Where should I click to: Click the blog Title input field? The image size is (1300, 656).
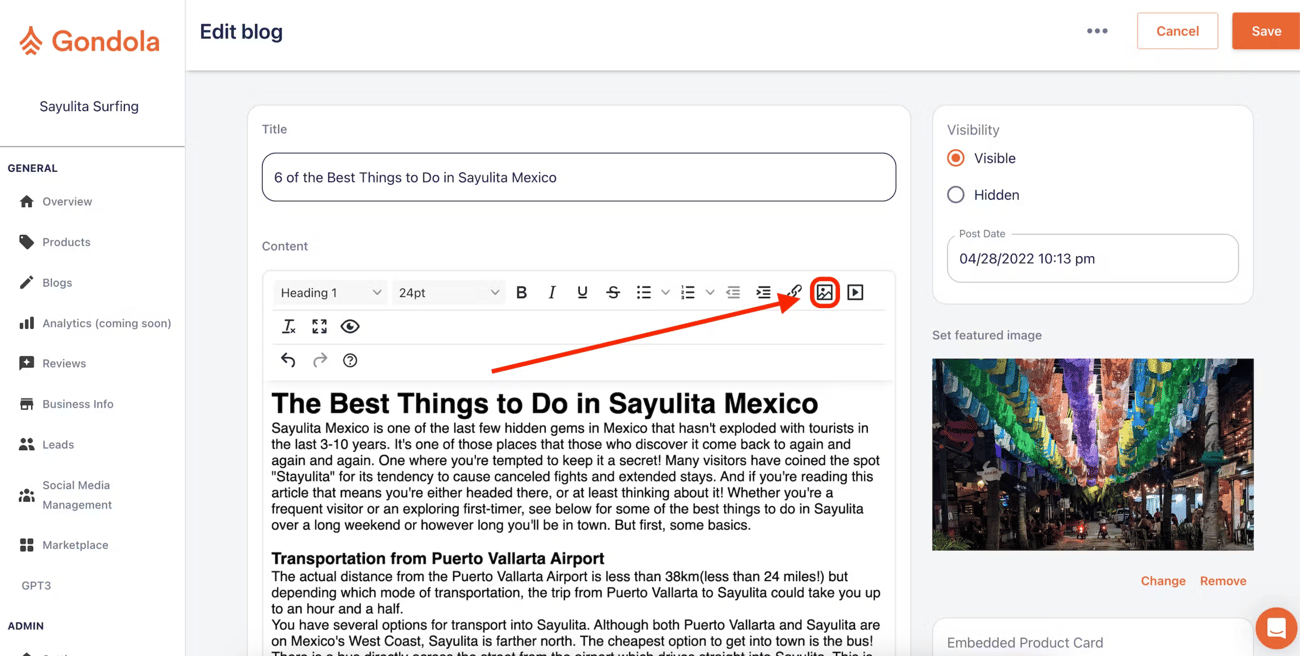click(578, 177)
